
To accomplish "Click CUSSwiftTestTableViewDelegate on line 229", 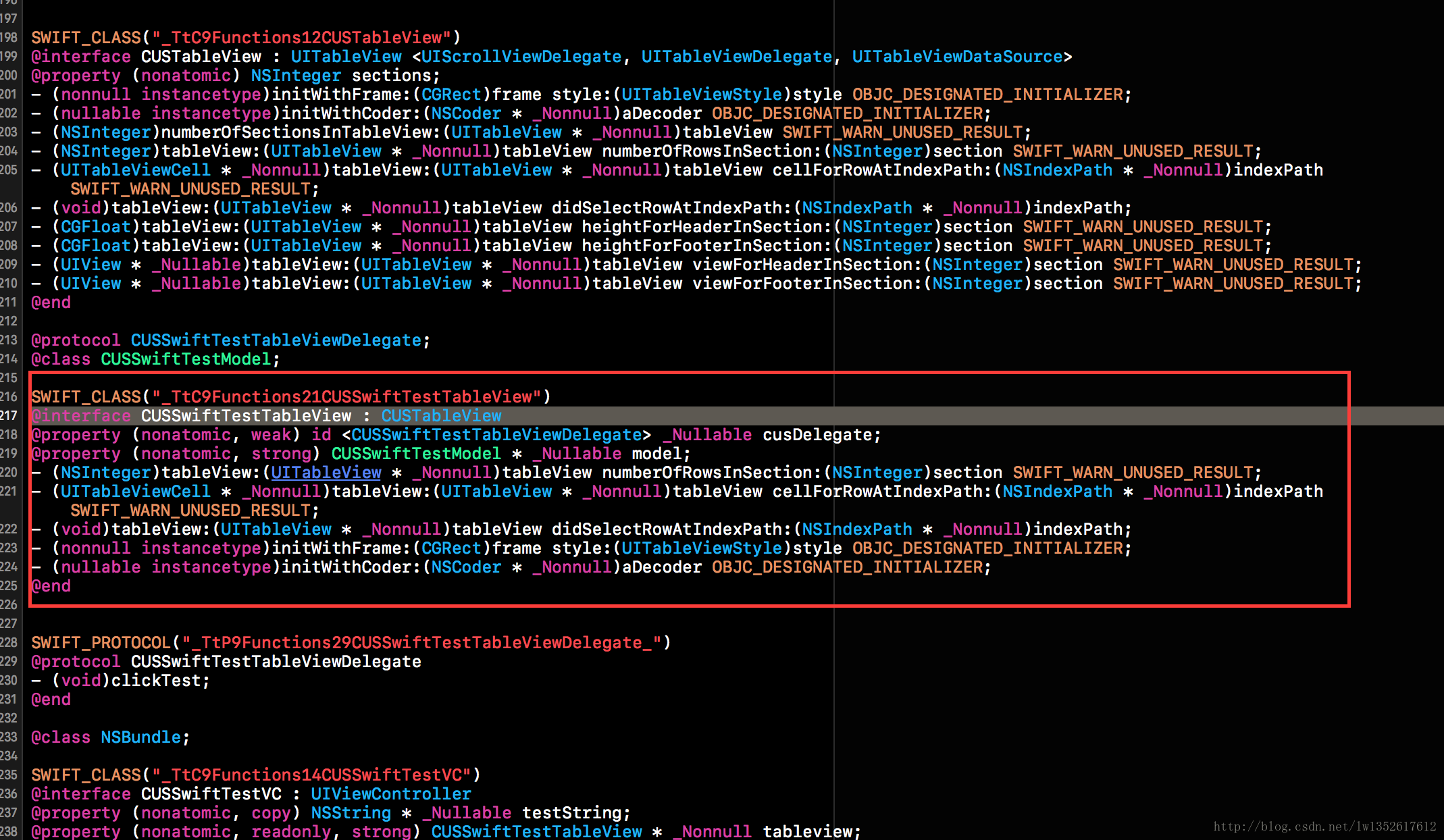I will (276, 662).
